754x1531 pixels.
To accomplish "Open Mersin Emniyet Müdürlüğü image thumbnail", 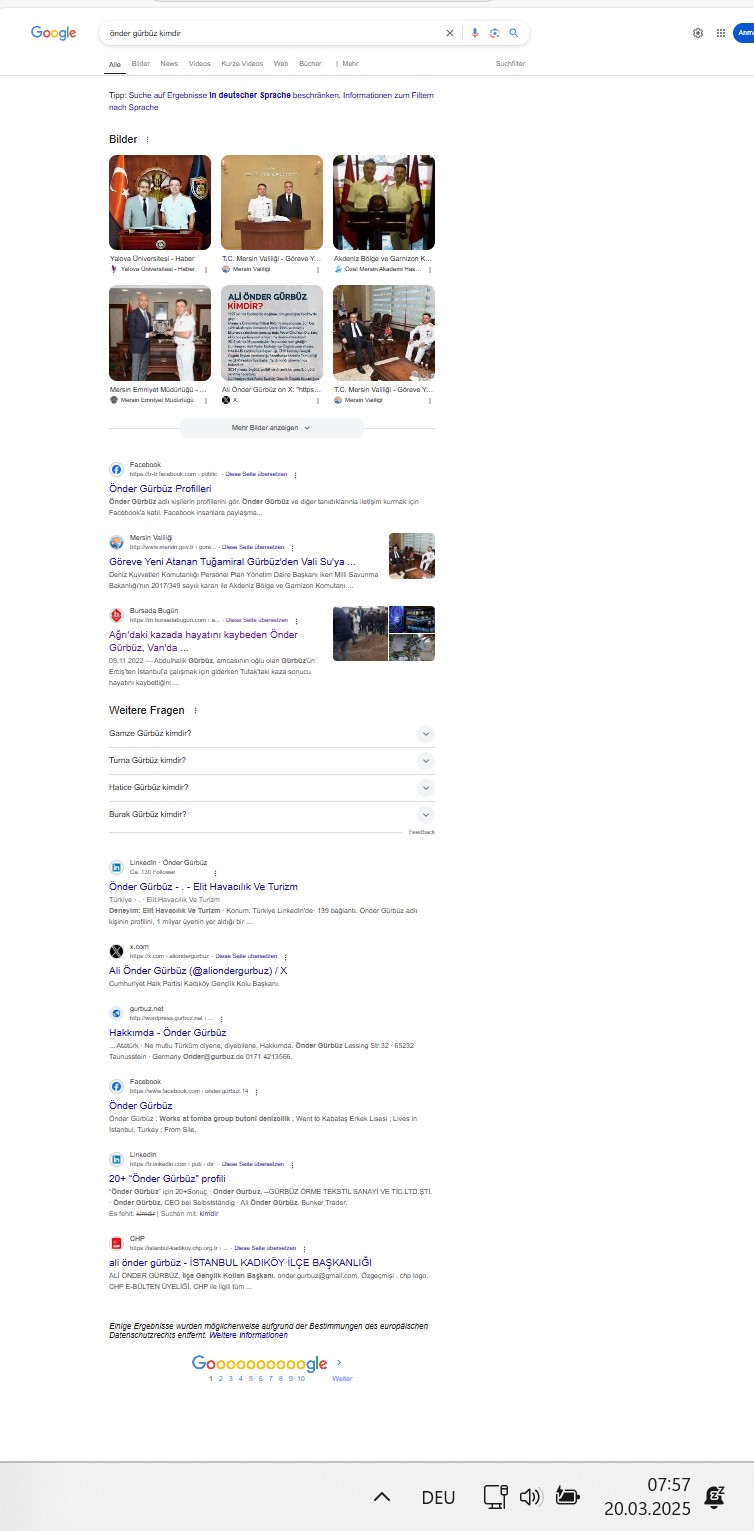I will point(160,333).
